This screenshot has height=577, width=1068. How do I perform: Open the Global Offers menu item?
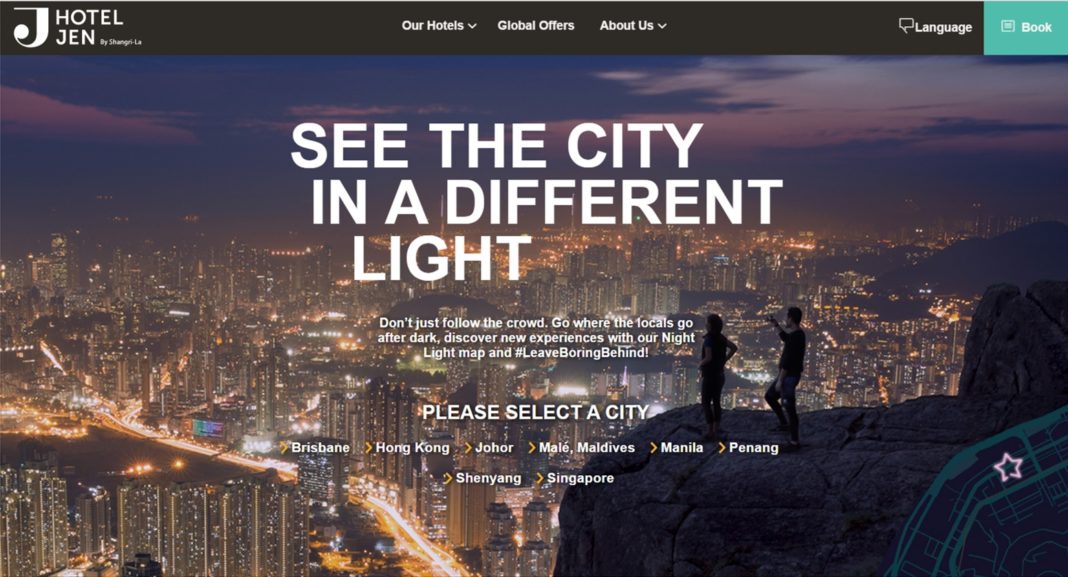tap(536, 25)
